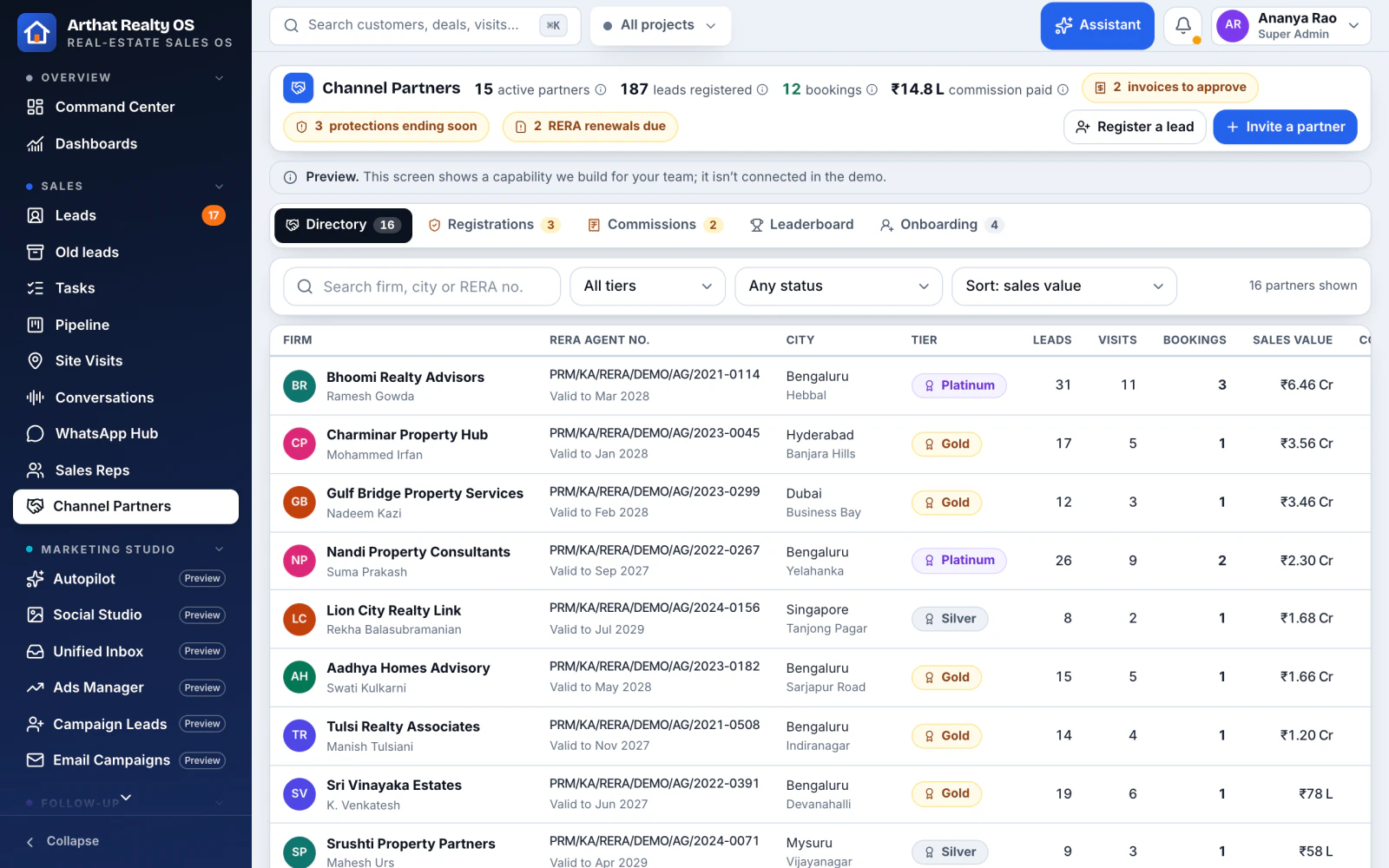The height and width of the screenshot is (868, 1389).
Task: Click the 3 protections ending soon chip
Action: click(386, 127)
